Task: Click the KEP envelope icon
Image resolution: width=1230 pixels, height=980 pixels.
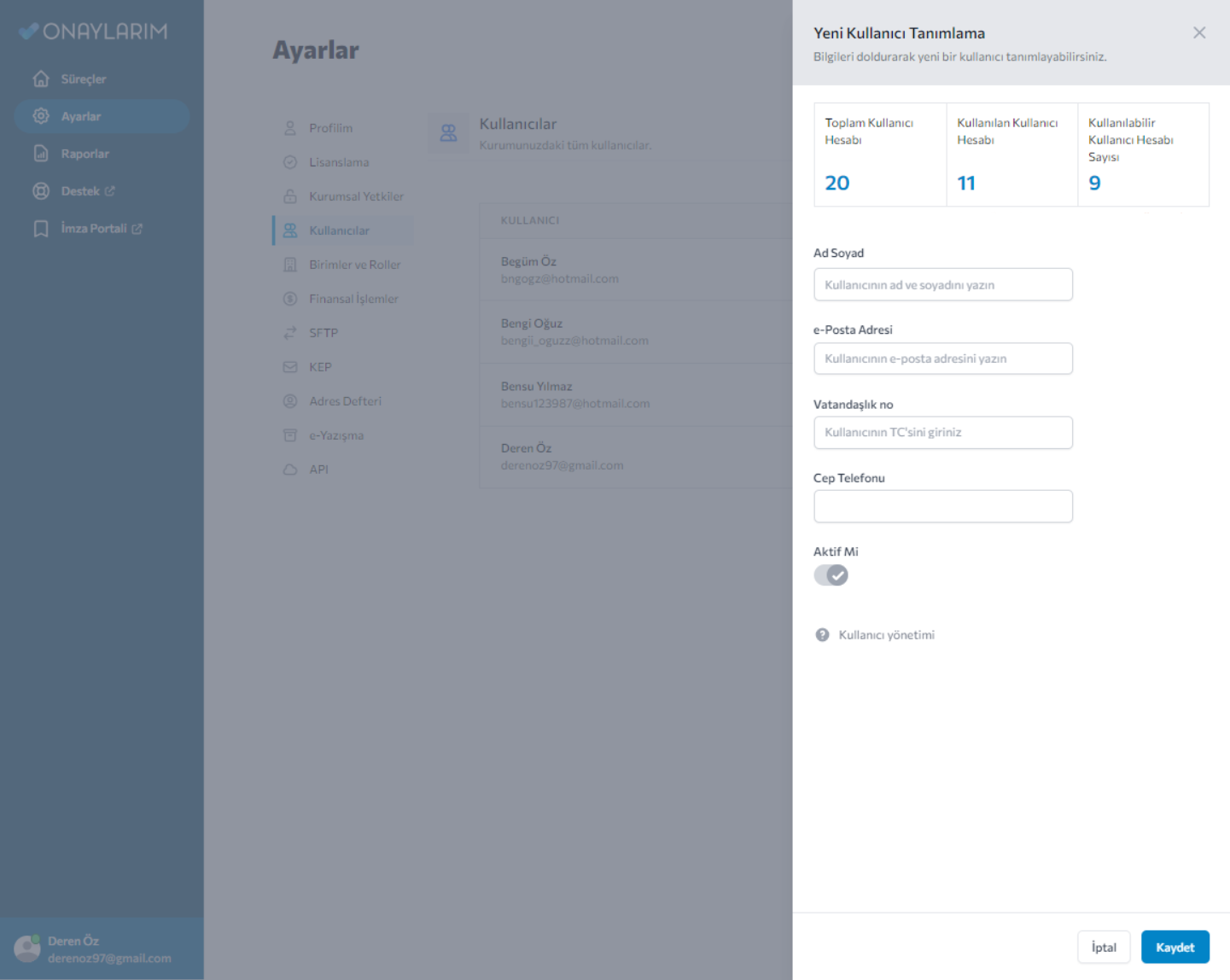Action: 290,367
